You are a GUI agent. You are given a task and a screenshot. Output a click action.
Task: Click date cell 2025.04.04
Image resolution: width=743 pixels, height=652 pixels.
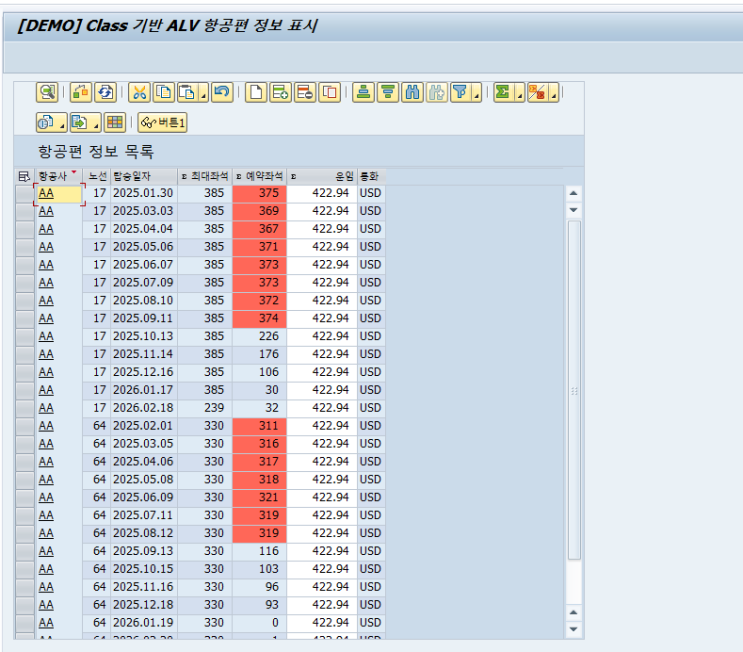pos(145,229)
